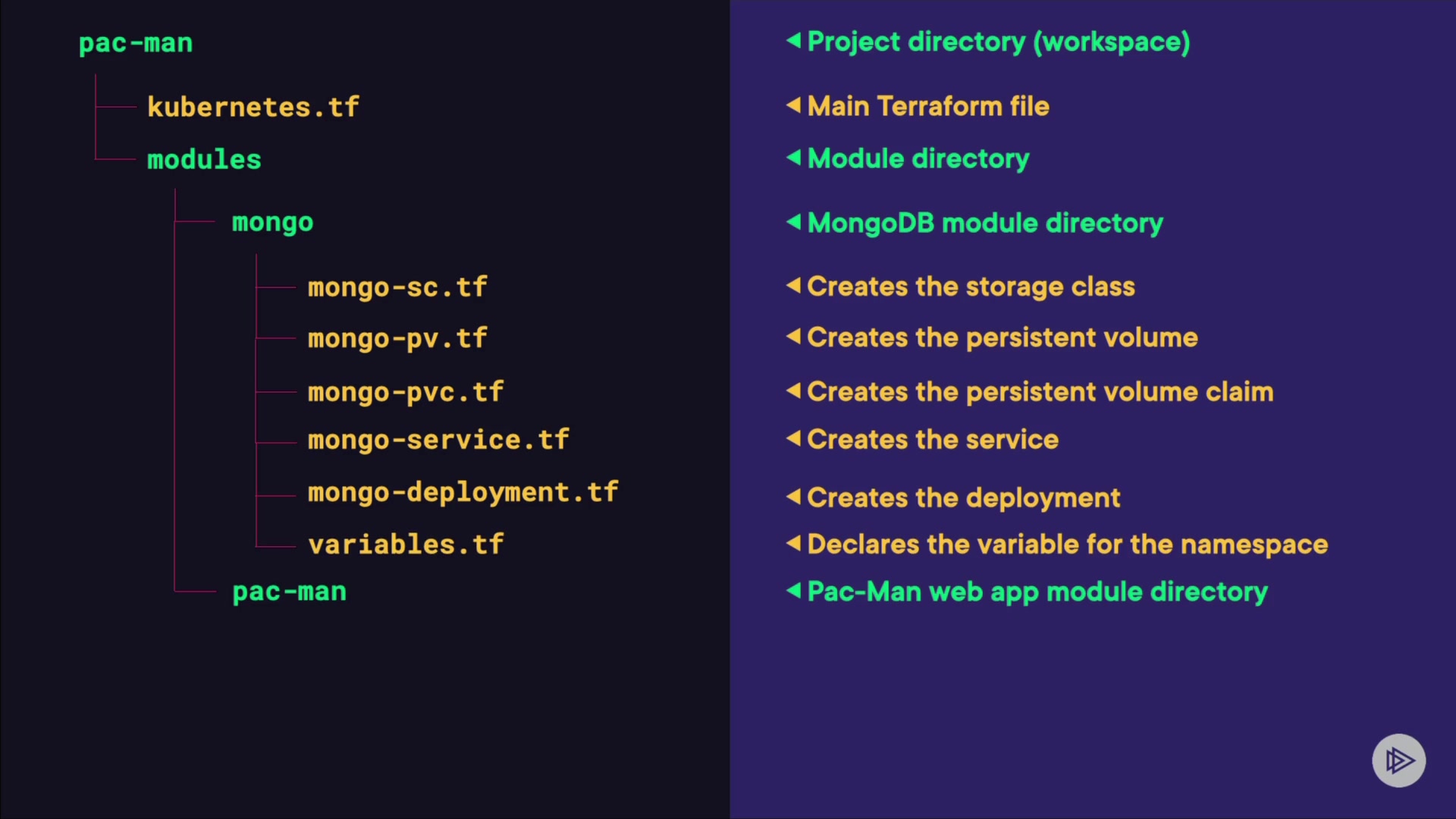The width and height of the screenshot is (1456, 819).
Task: Click the arrow beside Creates the persistent volume claim
Action: pyautogui.click(x=793, y=391)
